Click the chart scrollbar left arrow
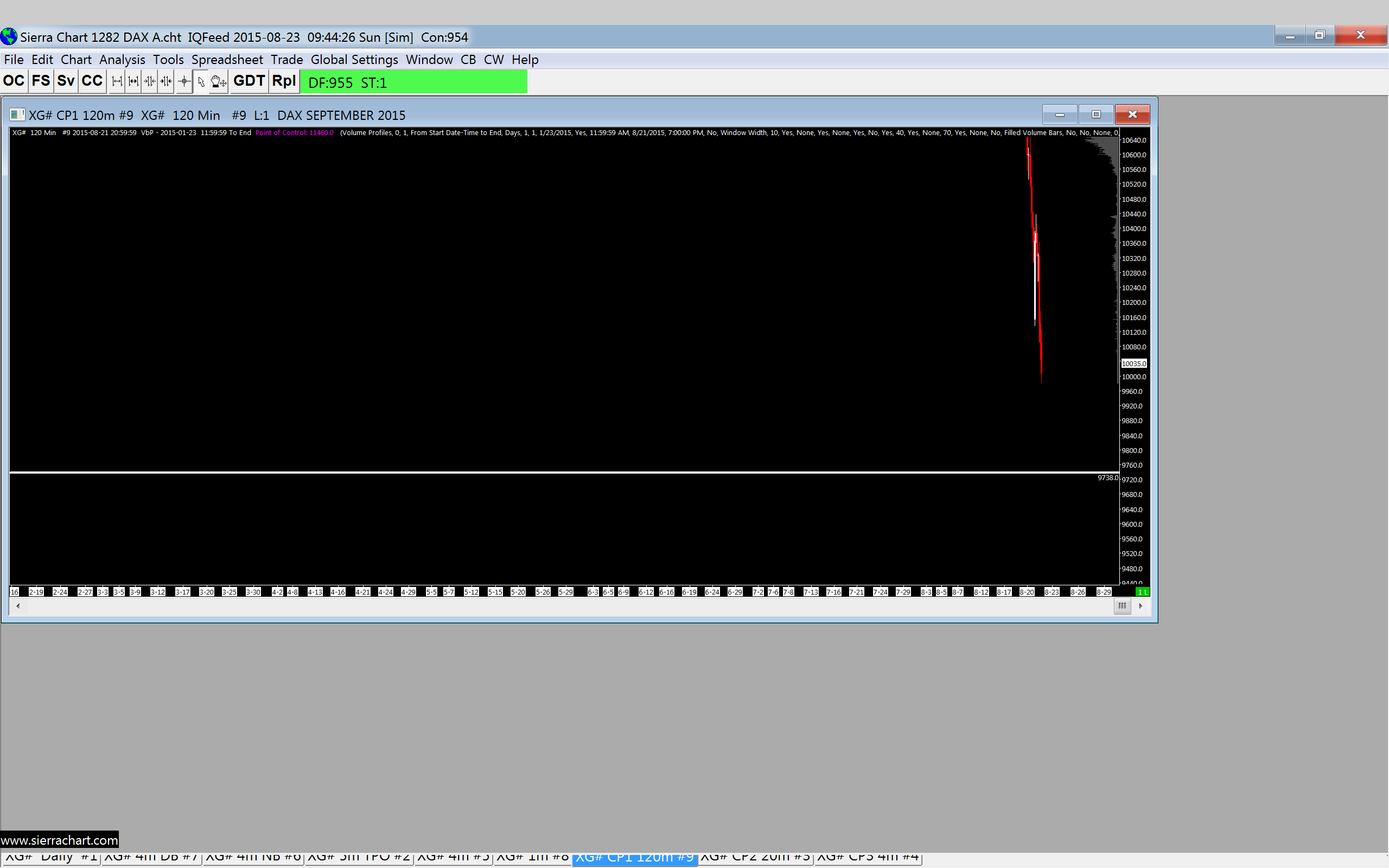The width and height of the screenshot is (1389, 868). (18, 605)
